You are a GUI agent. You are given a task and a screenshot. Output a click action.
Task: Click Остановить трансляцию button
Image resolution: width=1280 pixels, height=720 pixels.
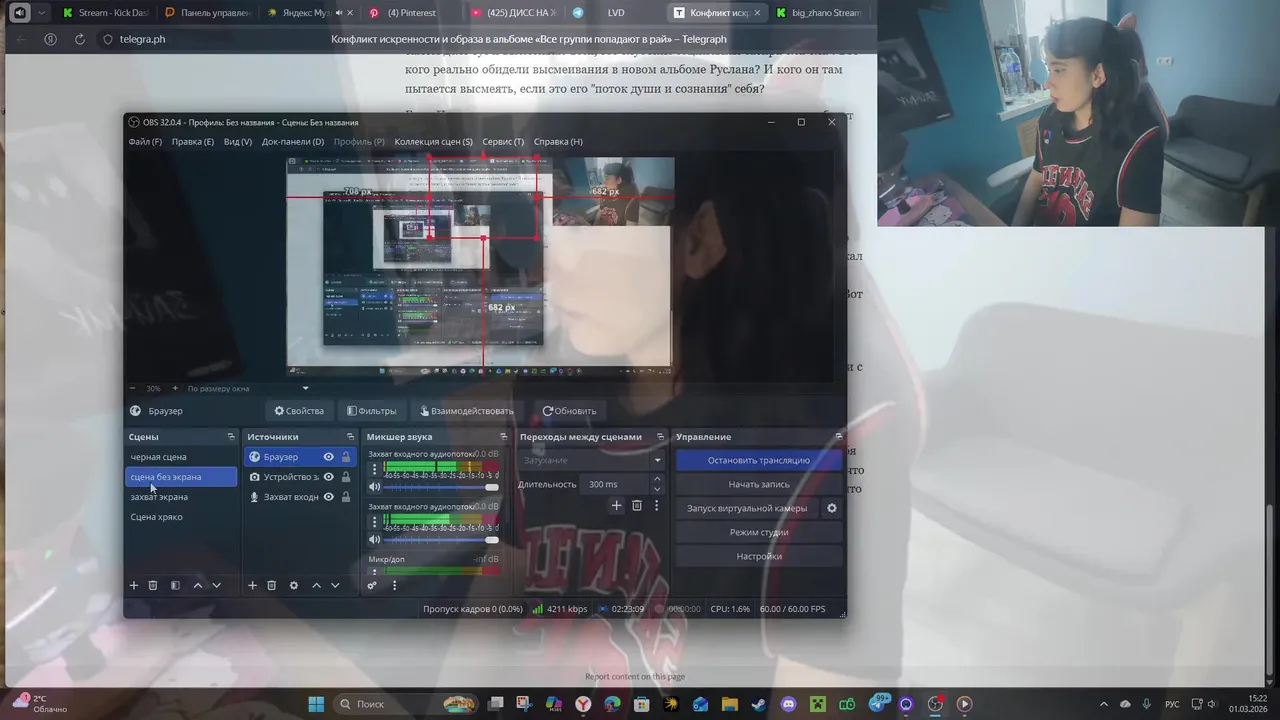point(759,460)
